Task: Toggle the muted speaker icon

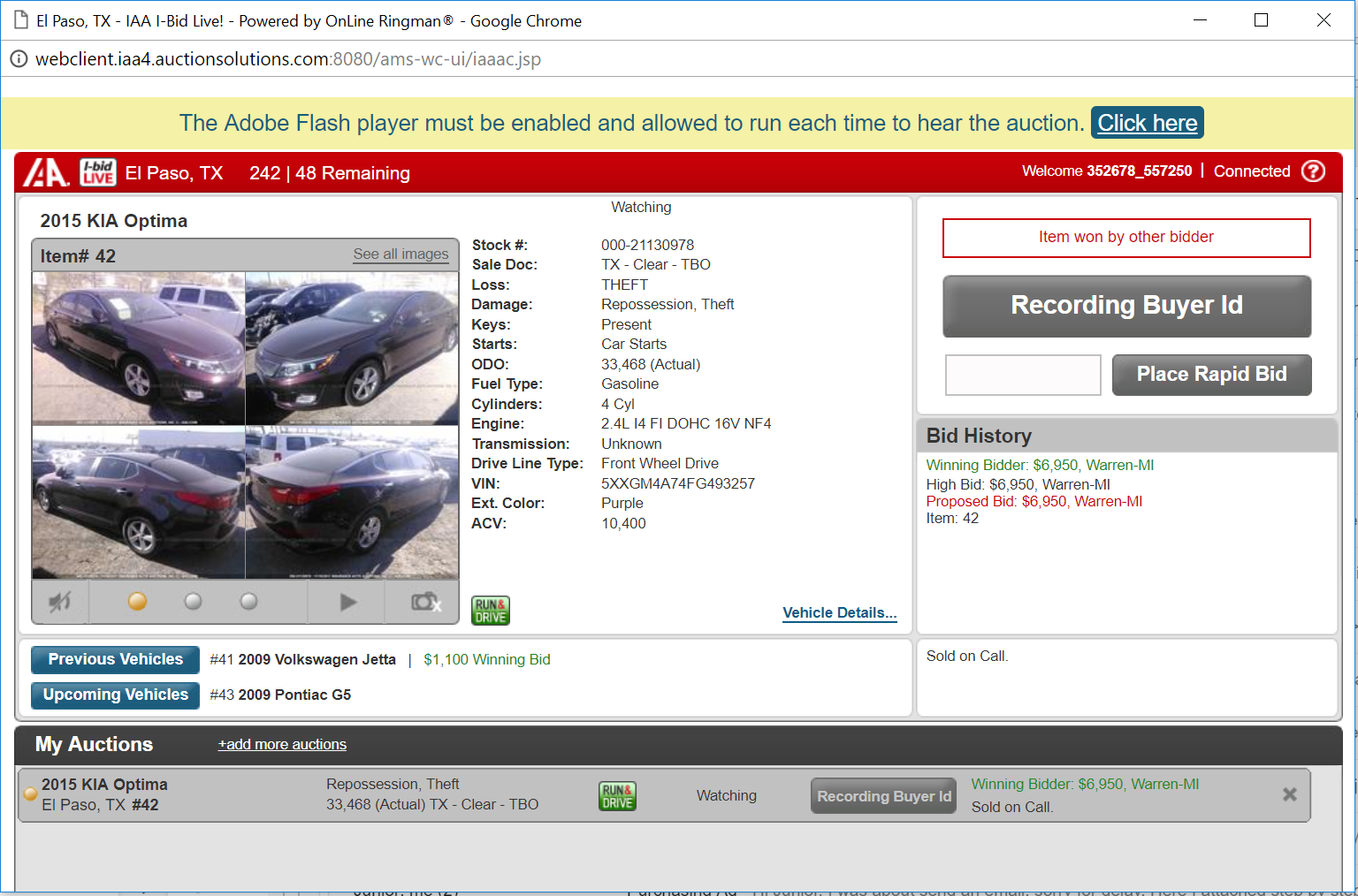Action: pos(60,602)
